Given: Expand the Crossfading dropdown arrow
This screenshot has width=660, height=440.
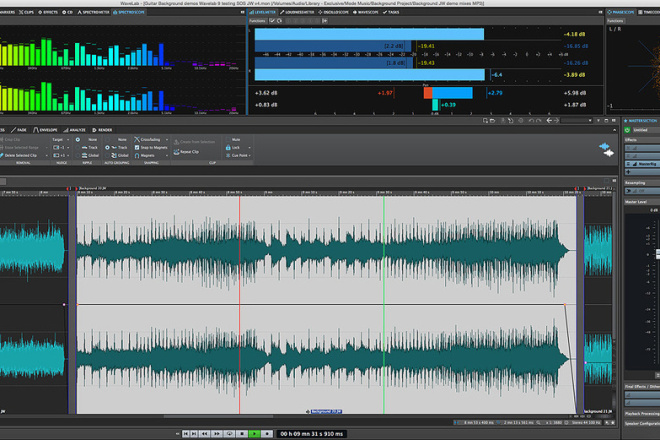Looking at the screenshot, I should tap(167, 139).
